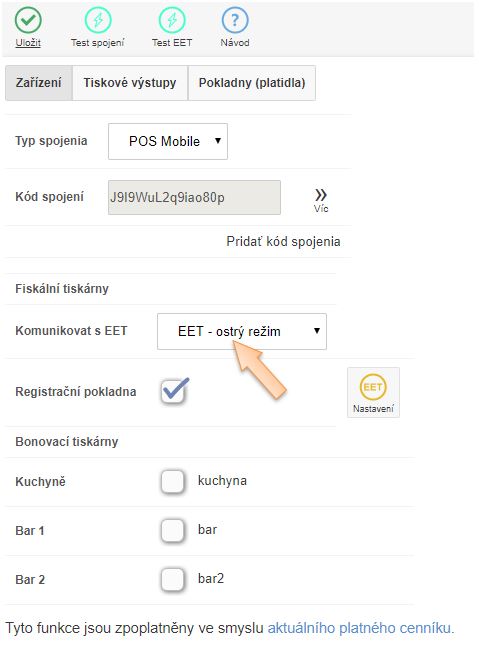The height and width of the screenshot is (649, 479).
Task: Click Pridať kód spojenia link
Action: coord(283,241)
